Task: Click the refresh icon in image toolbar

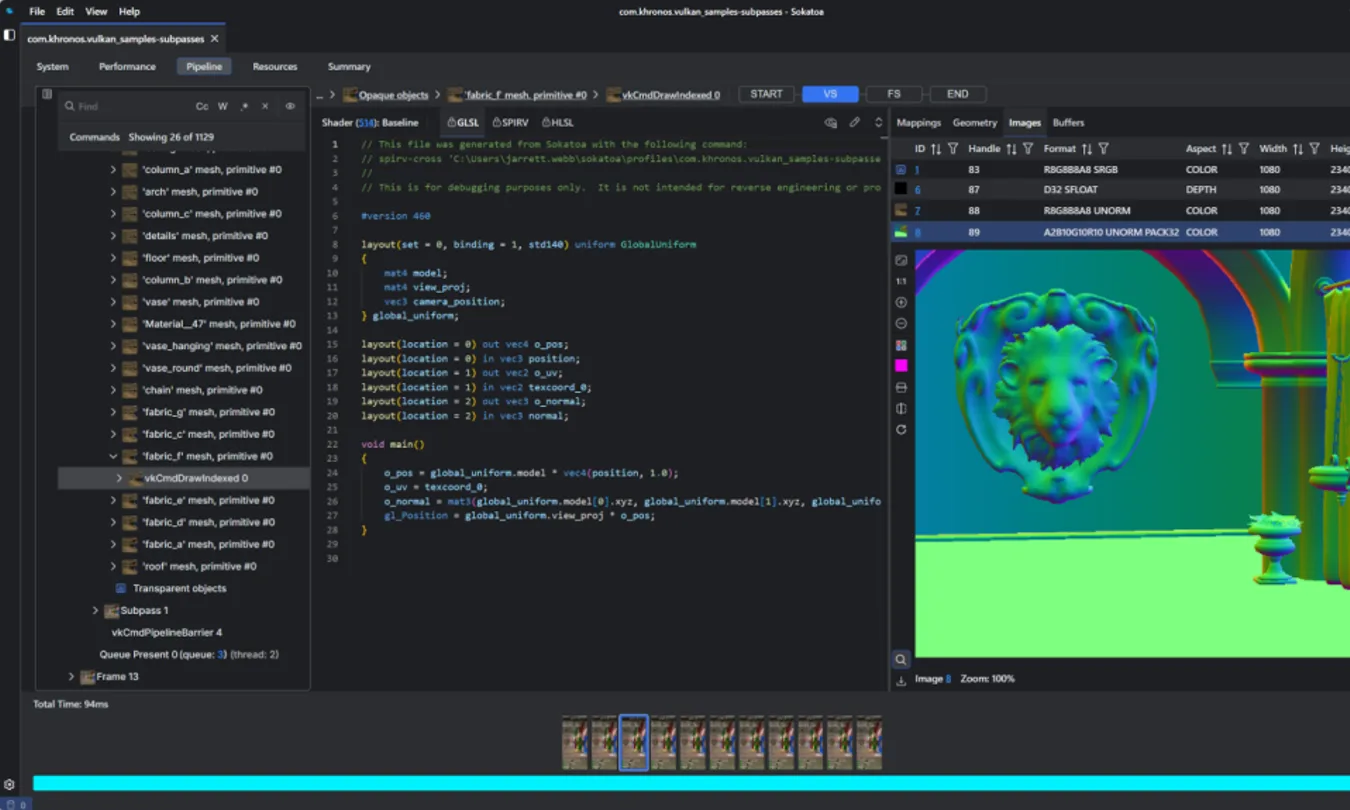Action: coord(901,430)
